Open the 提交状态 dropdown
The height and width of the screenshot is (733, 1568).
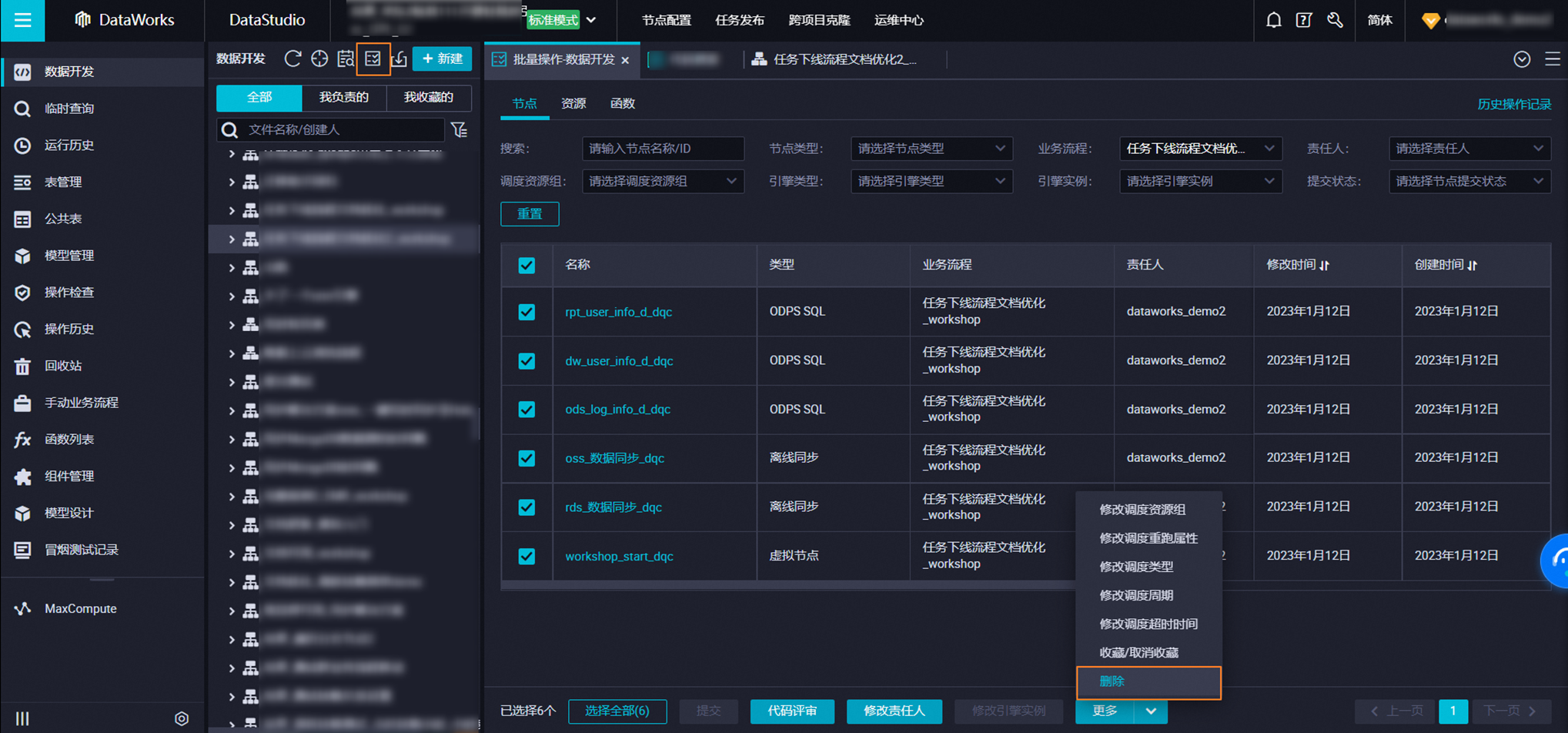(1469, 181)
